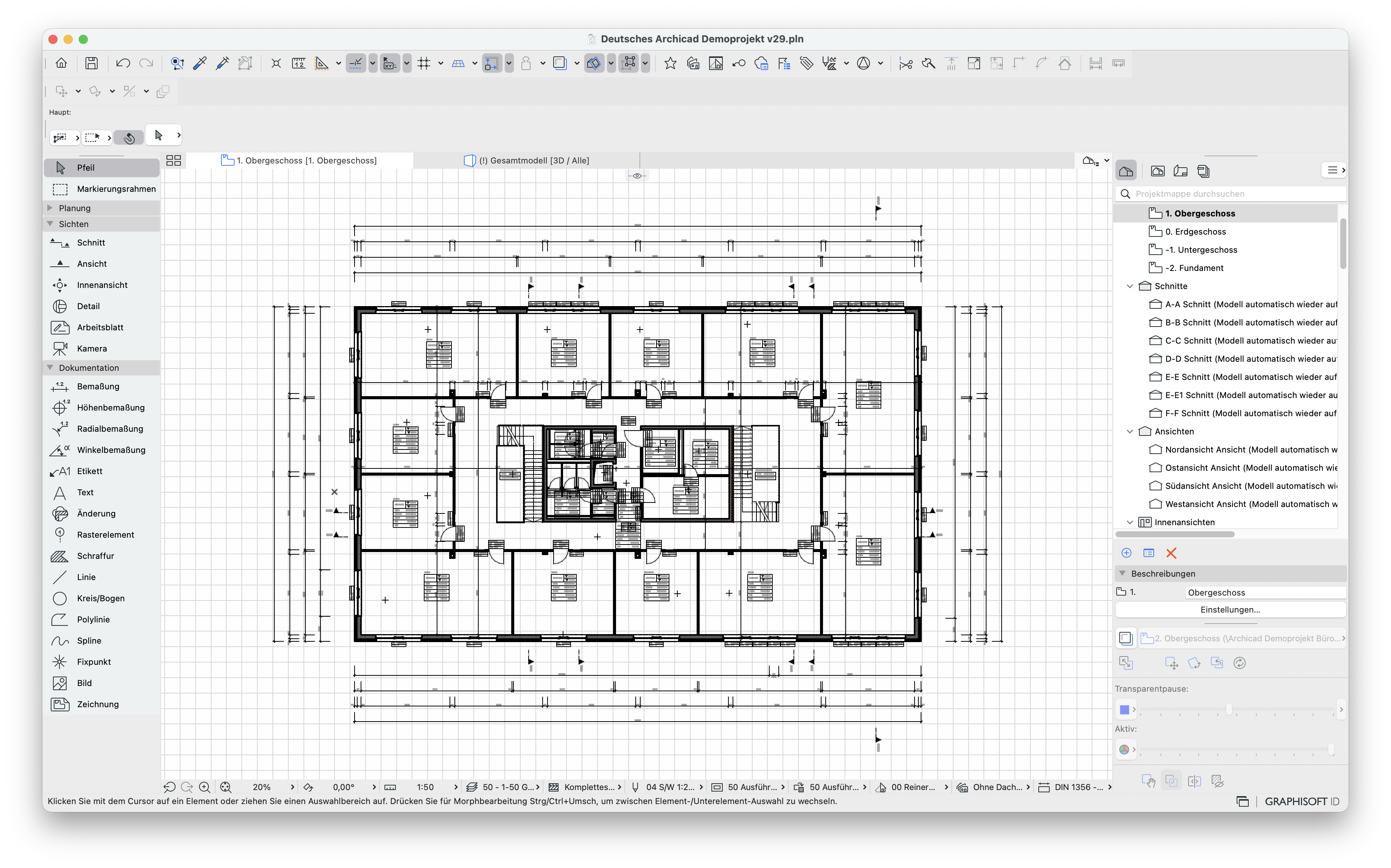Click the syringe inject parameters icon
The width and height of the screenshot is (1391, 868).
pos(222,63)
